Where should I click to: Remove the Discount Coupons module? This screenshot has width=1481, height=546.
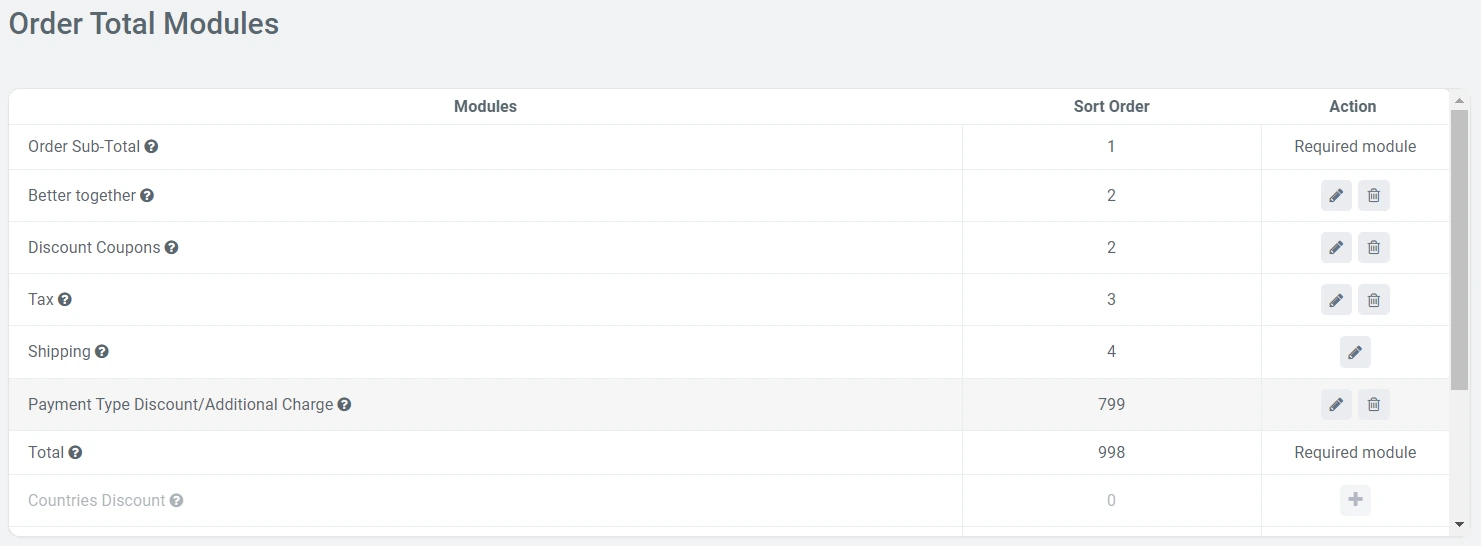click(x=1374, y=248)
